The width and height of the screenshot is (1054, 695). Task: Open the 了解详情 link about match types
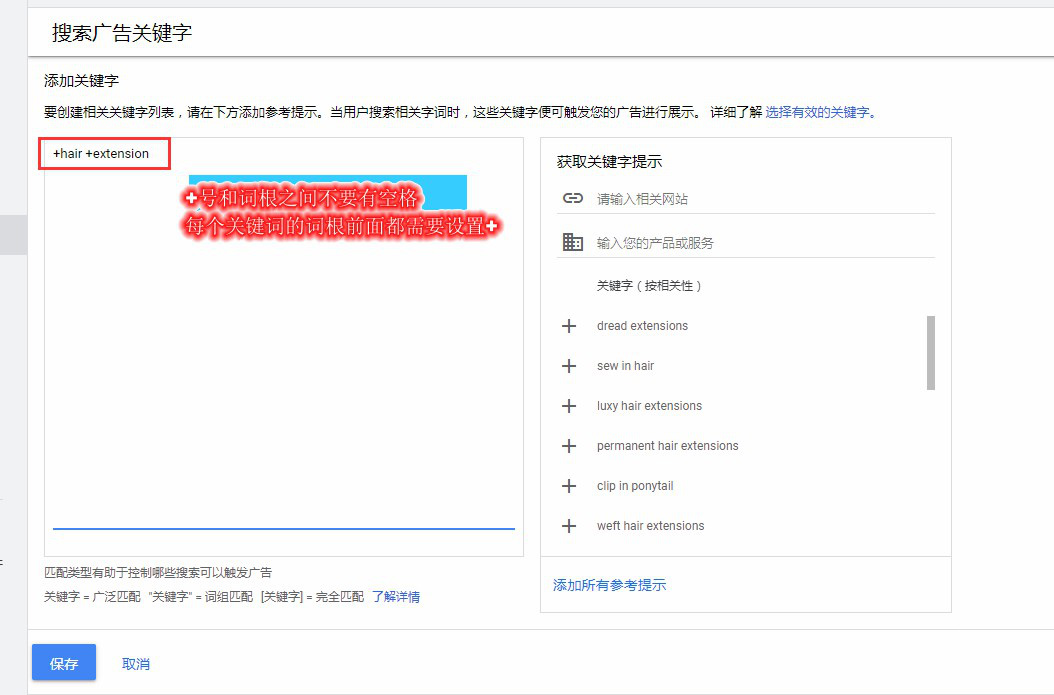[x=396, y=597]
